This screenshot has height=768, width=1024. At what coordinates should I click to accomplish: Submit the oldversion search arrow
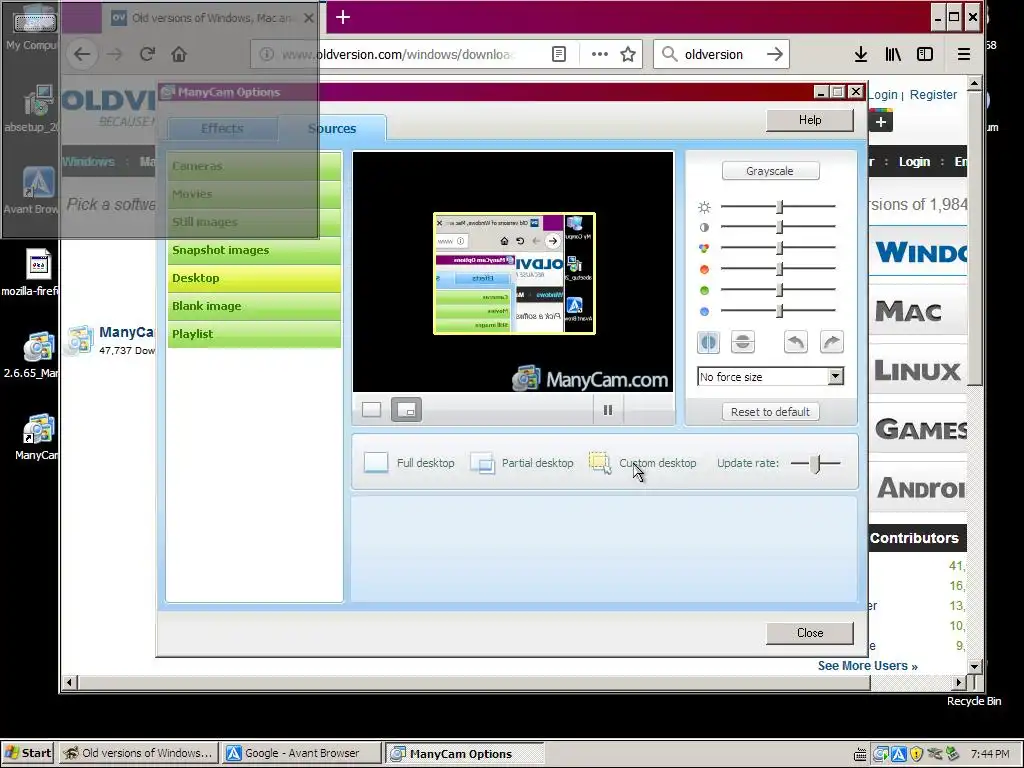[x=775, y=54]
